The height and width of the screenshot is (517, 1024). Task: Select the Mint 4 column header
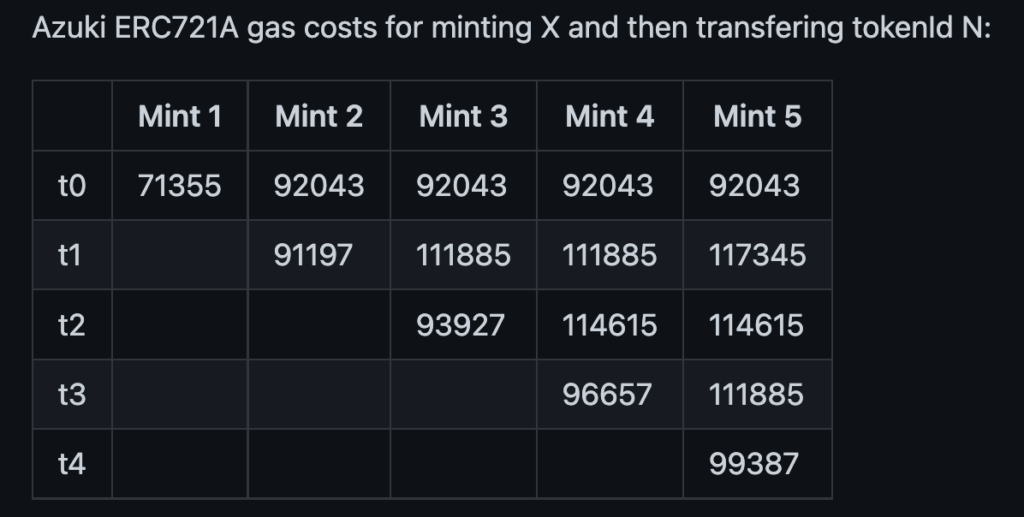pyautogui.click(x=609, y=117)
